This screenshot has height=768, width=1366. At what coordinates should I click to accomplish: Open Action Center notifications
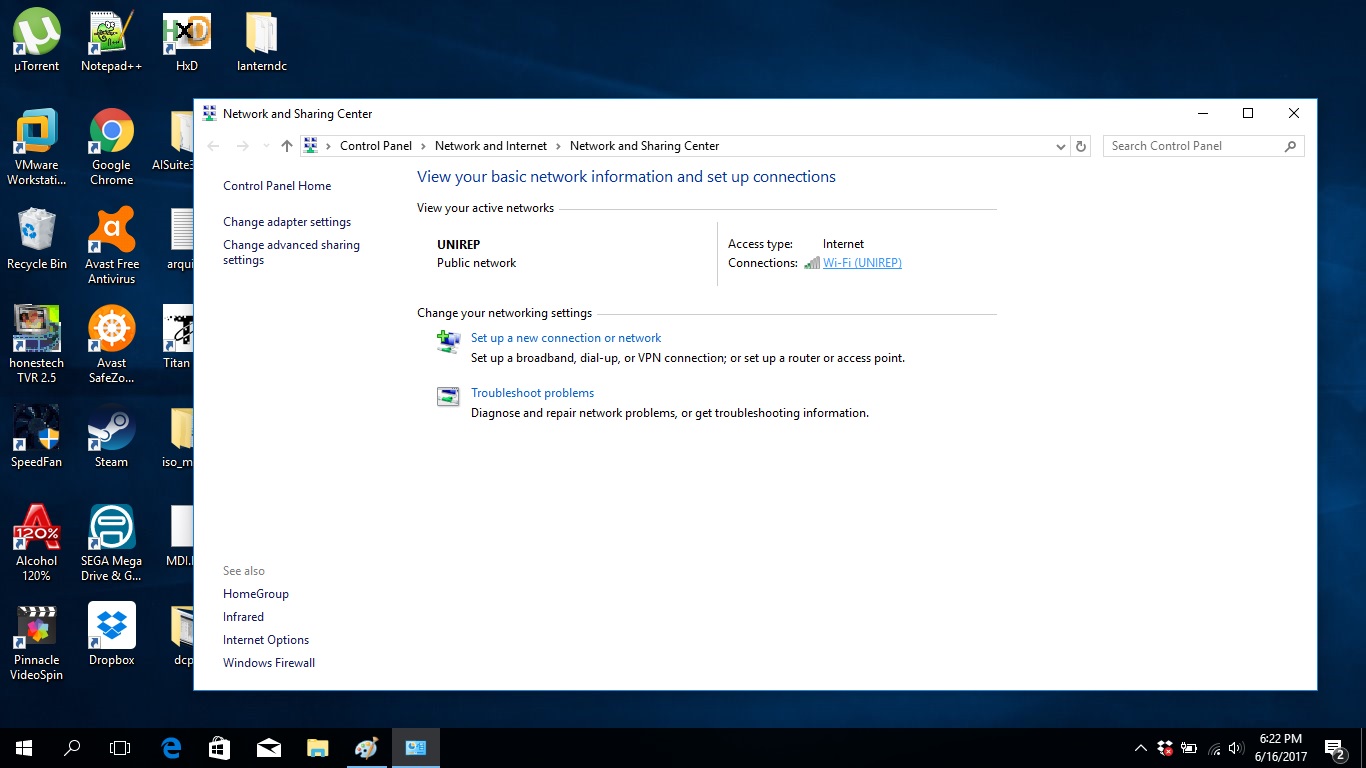tap(1335, 748)
